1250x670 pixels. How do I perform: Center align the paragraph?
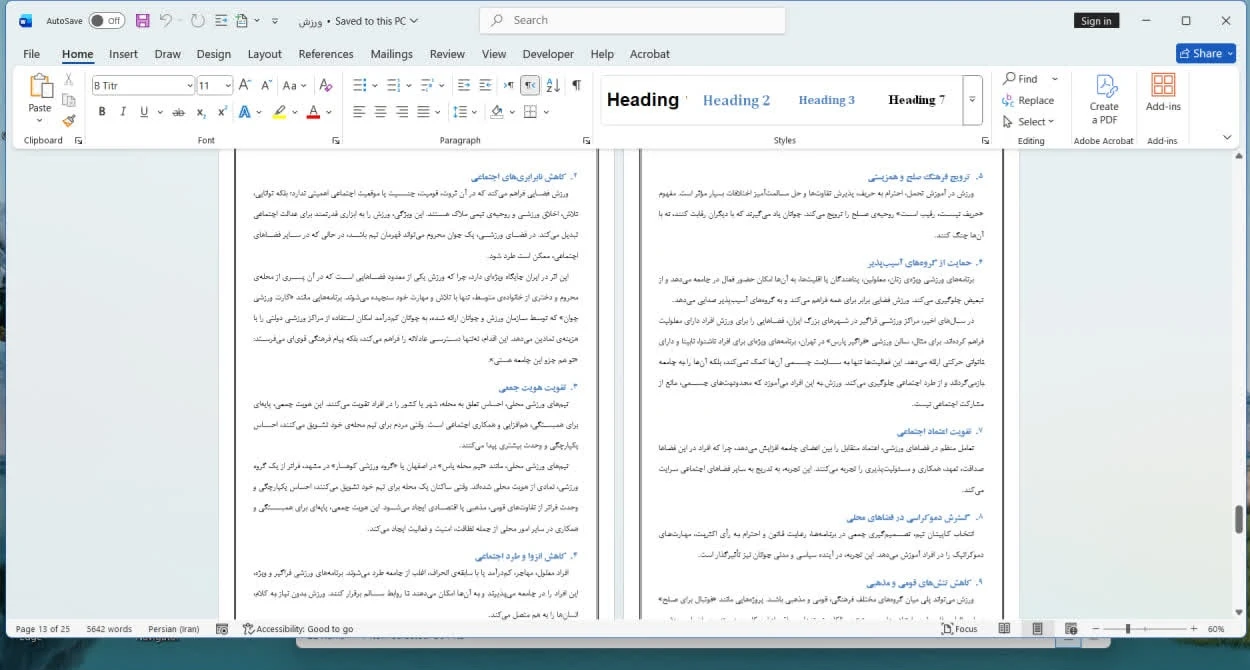point(380,112)
